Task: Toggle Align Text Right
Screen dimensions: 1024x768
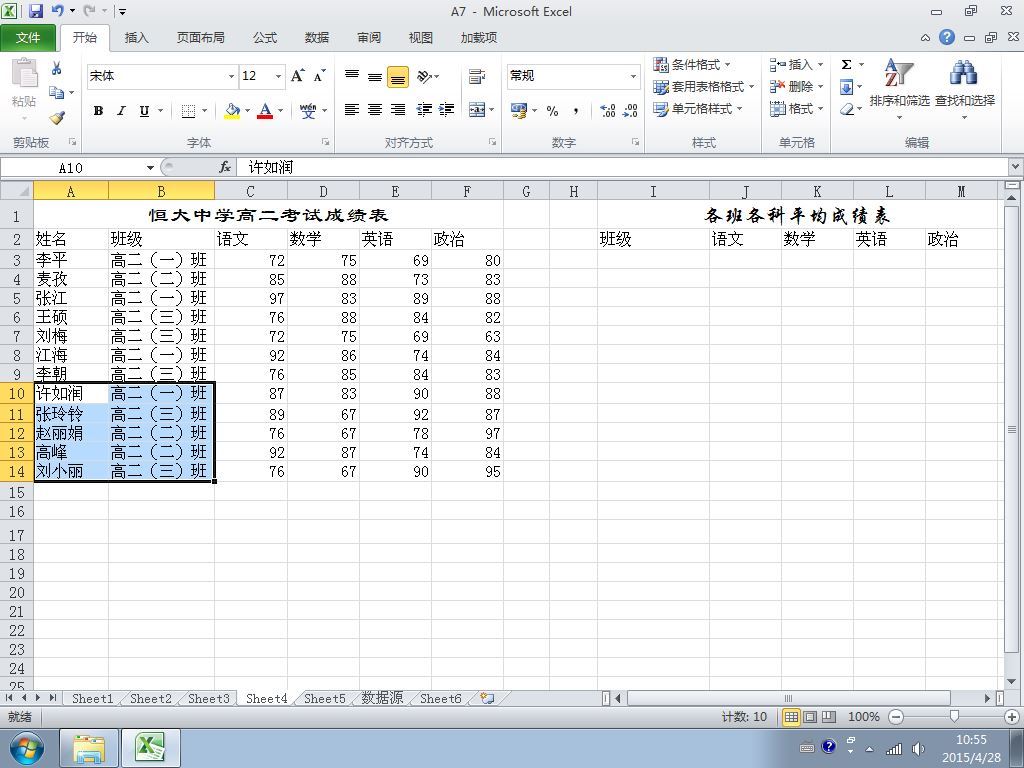Action: point(398,110)
